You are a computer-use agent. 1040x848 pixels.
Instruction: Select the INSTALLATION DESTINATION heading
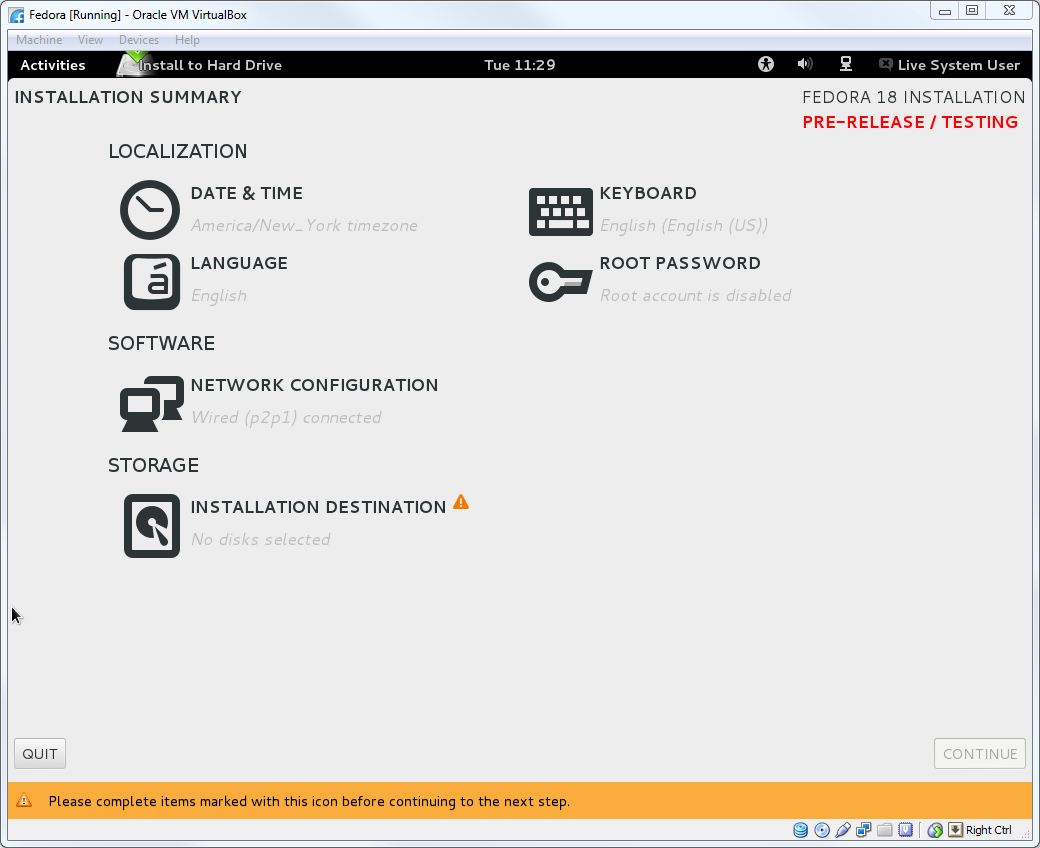tap(318, 507)
